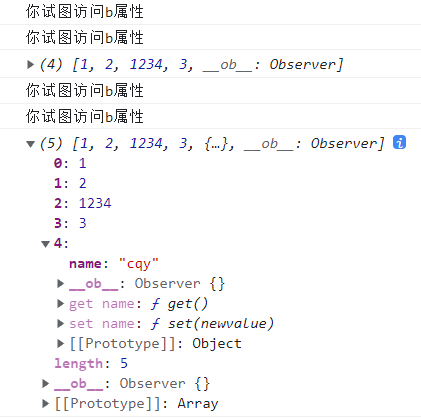Image resolution: width=421 pixels, height=418 pixels.
Task: Expand nested __ob__ Observer under index 4
Action: tap(60, 284)
